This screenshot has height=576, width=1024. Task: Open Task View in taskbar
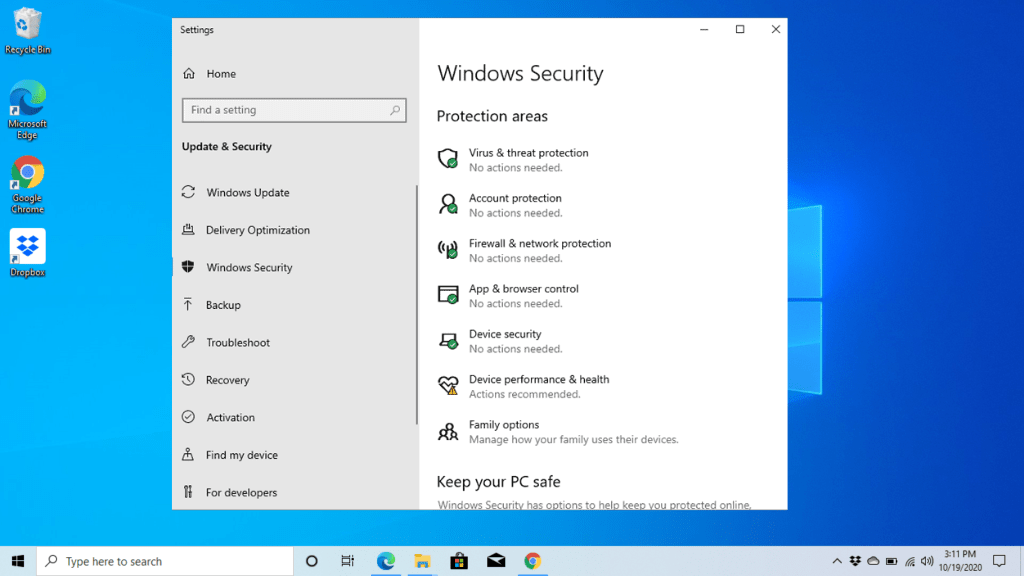tap(347, 561)
